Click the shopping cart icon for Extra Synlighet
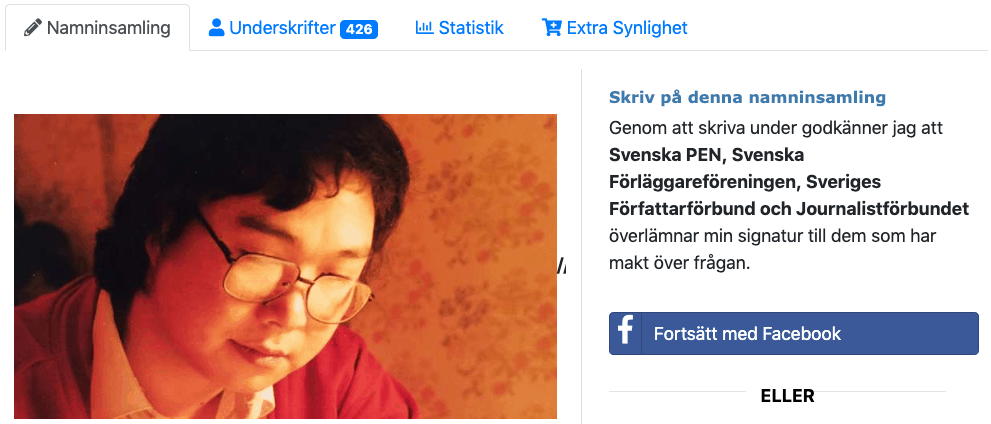This screenshot has width=991, height=424. coord(551,28)
